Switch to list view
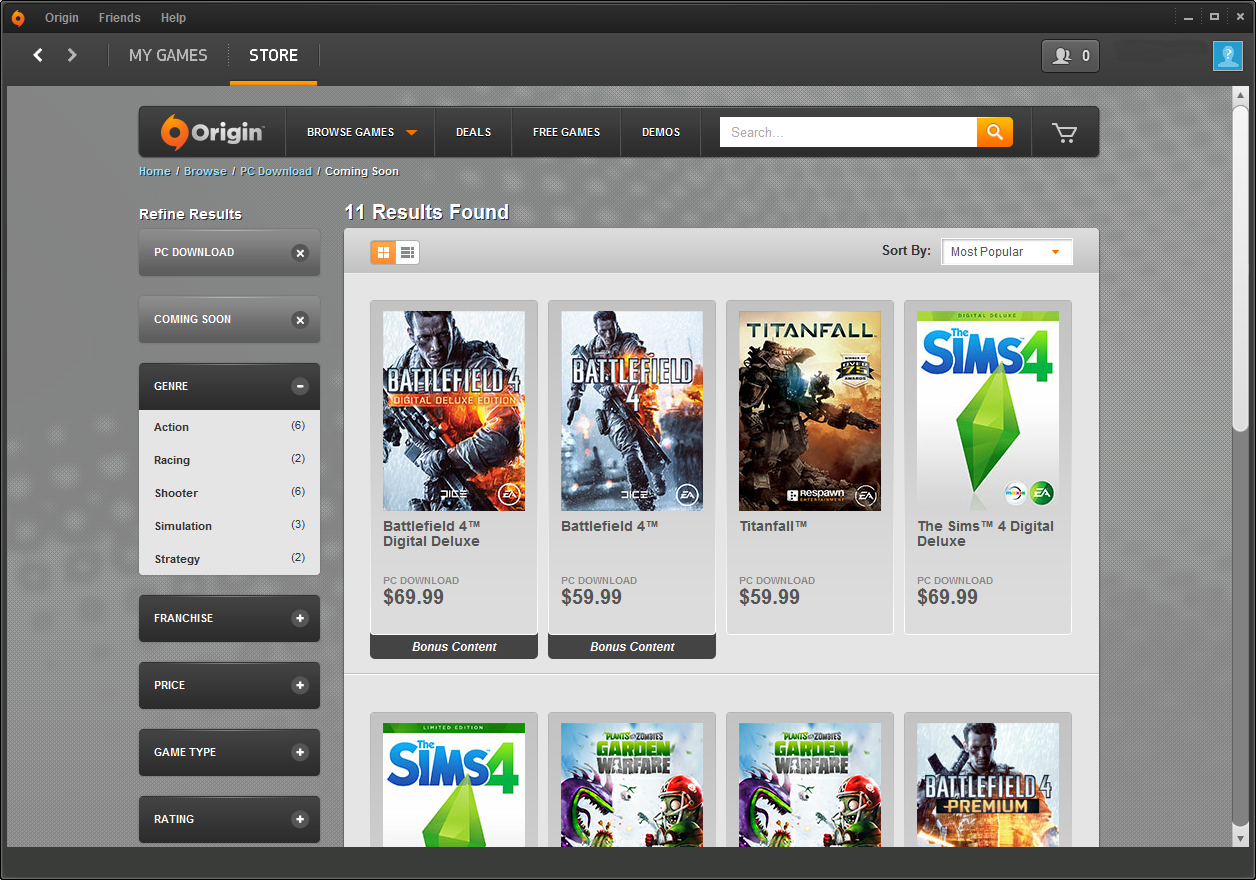Viewport: 1256px width, 880px height. click(406, 252)
